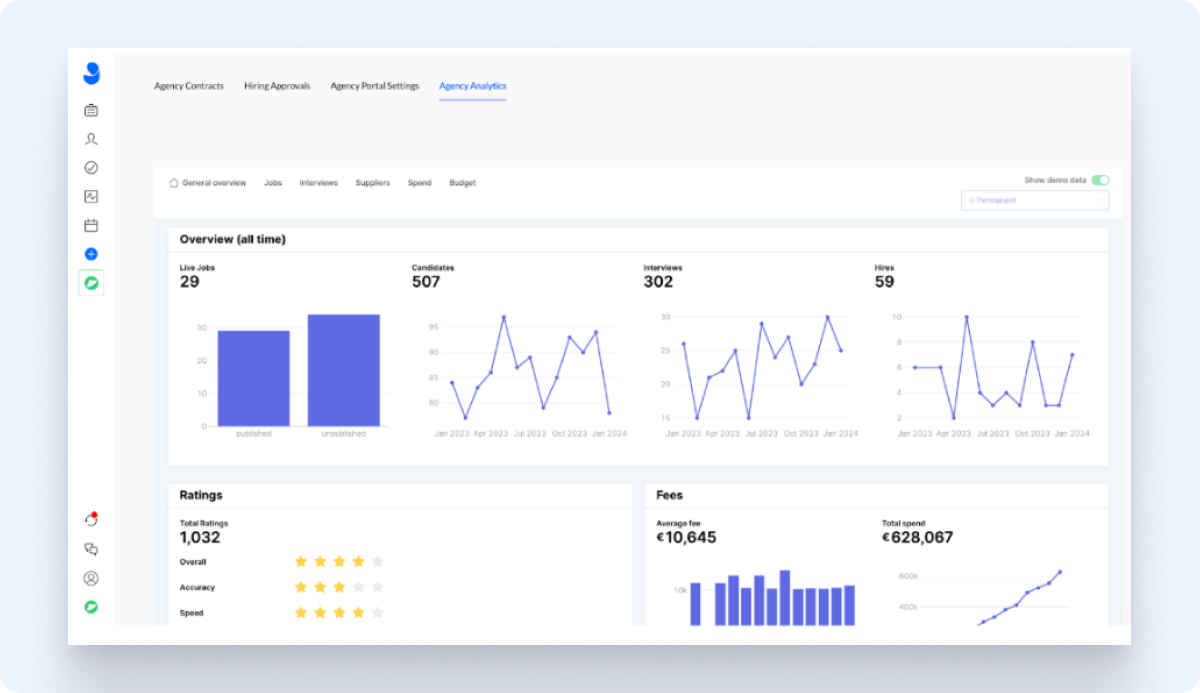1200x693 pixels.
Task: Switch to the Agency Contracts tab
Action: [189, 85]
